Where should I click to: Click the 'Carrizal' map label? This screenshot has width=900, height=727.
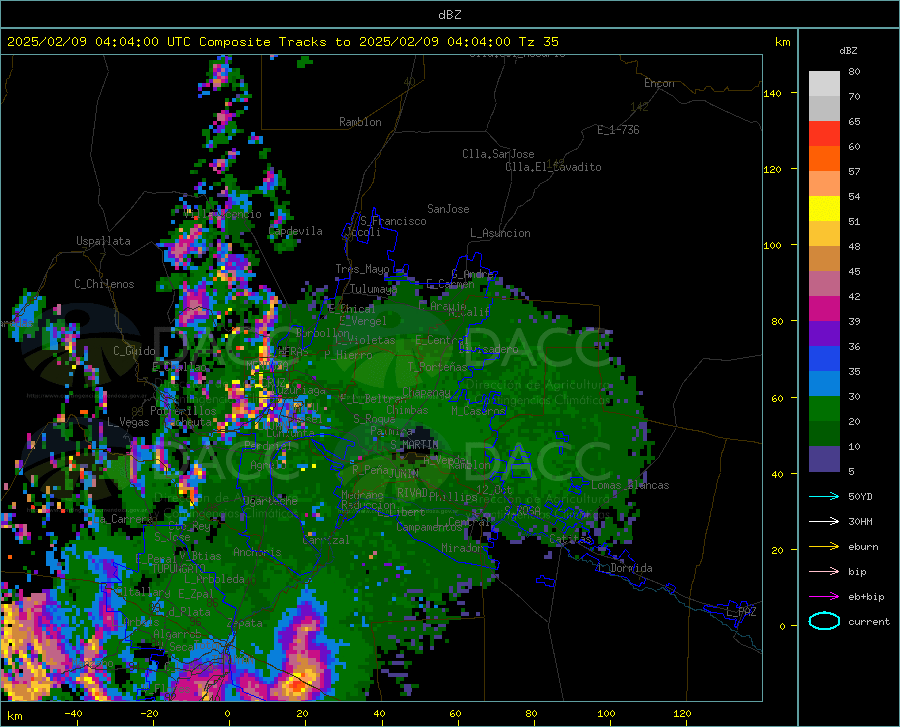pyautogui.click(x=326, y=540)
